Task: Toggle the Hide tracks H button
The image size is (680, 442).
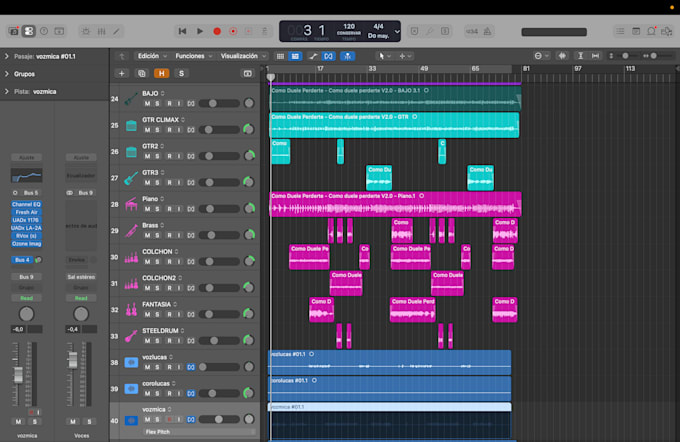Action: (x=161, y=73)
